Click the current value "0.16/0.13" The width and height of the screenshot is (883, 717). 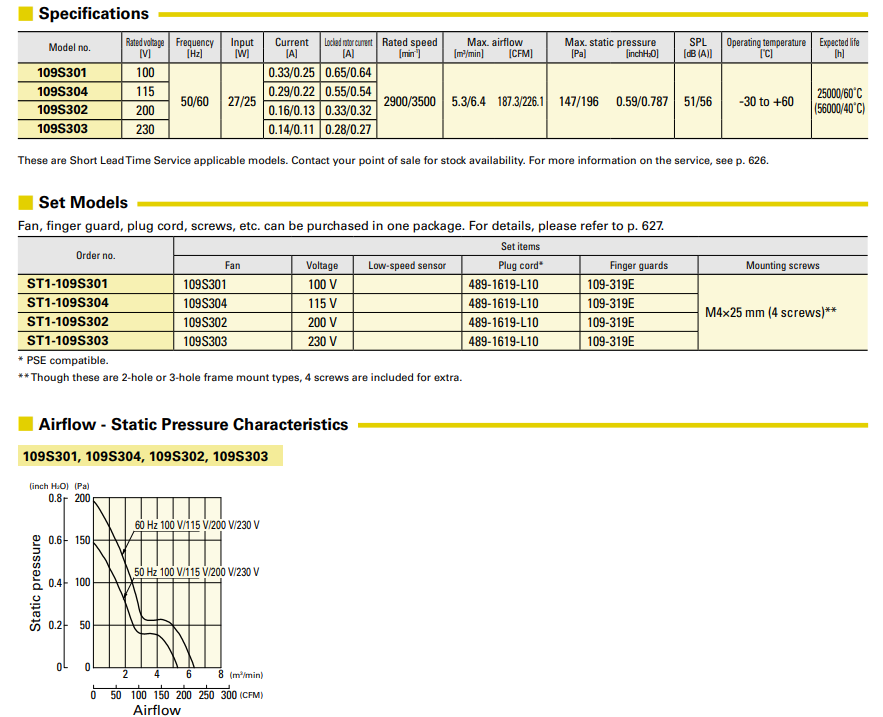pos(292,110)
